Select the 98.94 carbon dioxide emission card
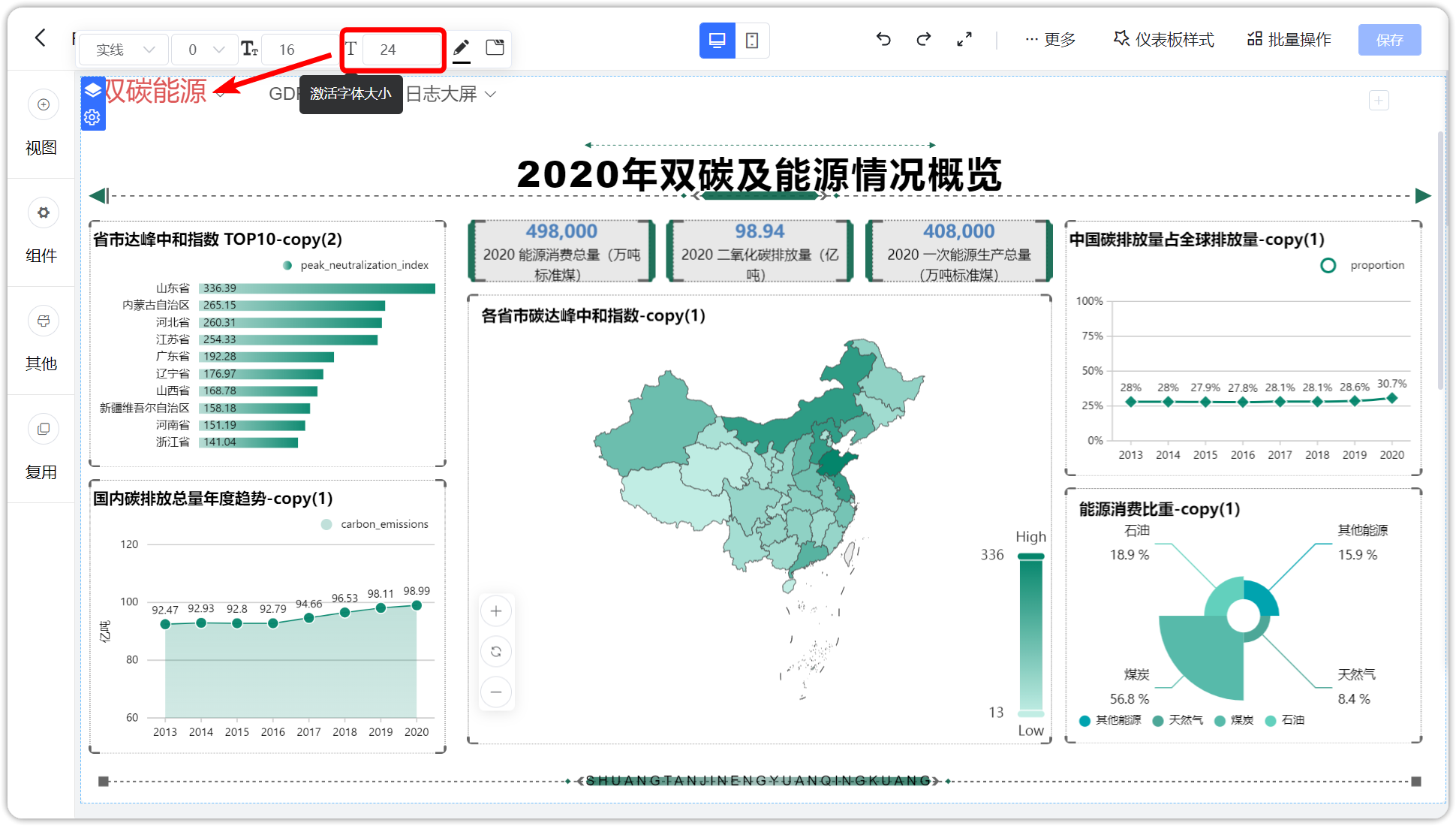 click(760, 251)
